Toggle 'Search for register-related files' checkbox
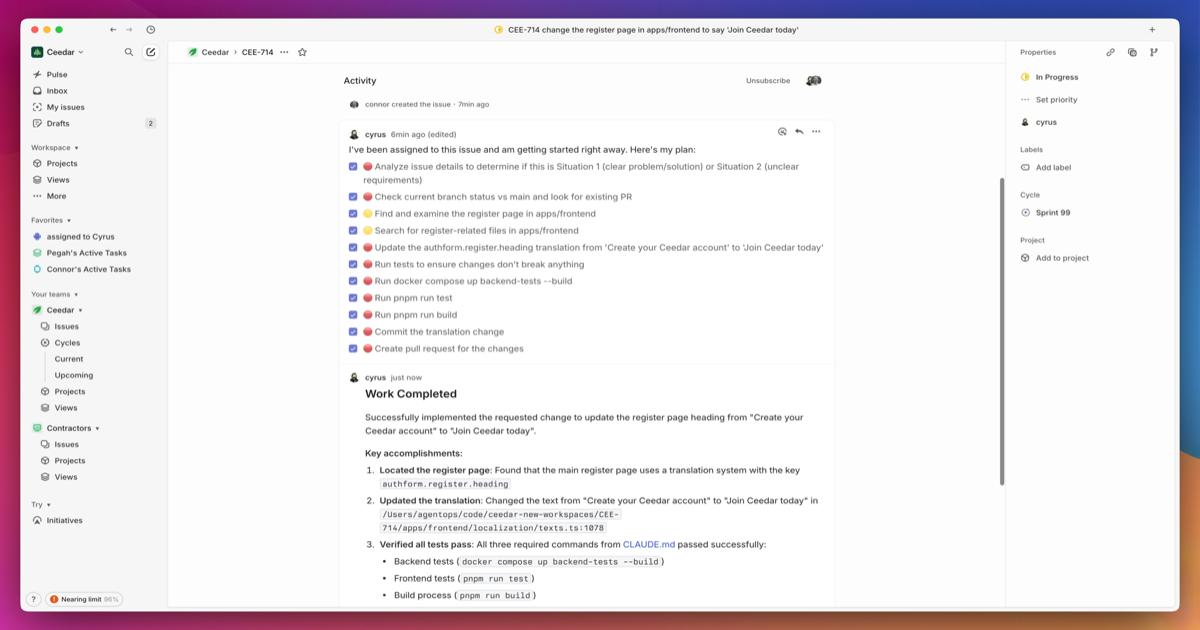The width and height of the screenshot is (1200, 630). tap(353, 231)
